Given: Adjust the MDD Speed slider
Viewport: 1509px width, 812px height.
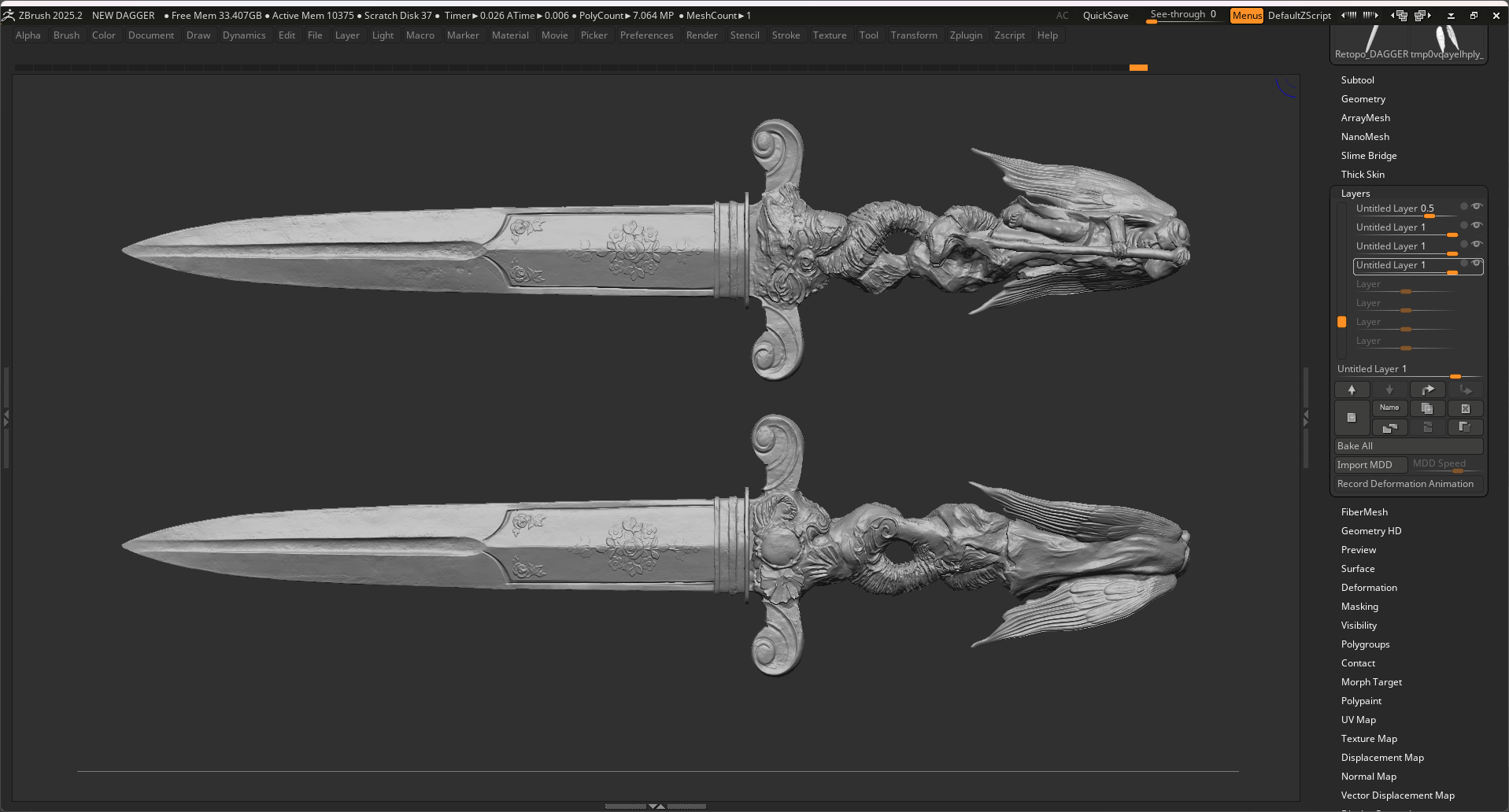Looking at the screenshot, I should click(x=1447, y=465).
